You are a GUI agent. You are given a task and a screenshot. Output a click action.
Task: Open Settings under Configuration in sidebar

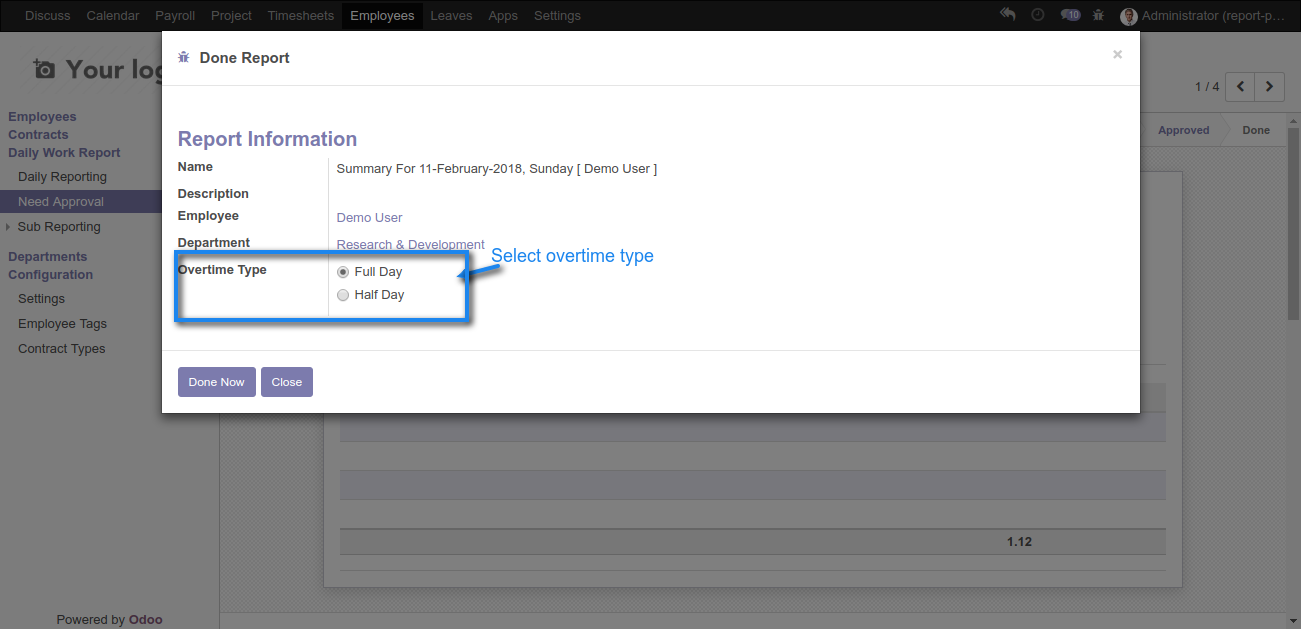(x=41, y=299)
